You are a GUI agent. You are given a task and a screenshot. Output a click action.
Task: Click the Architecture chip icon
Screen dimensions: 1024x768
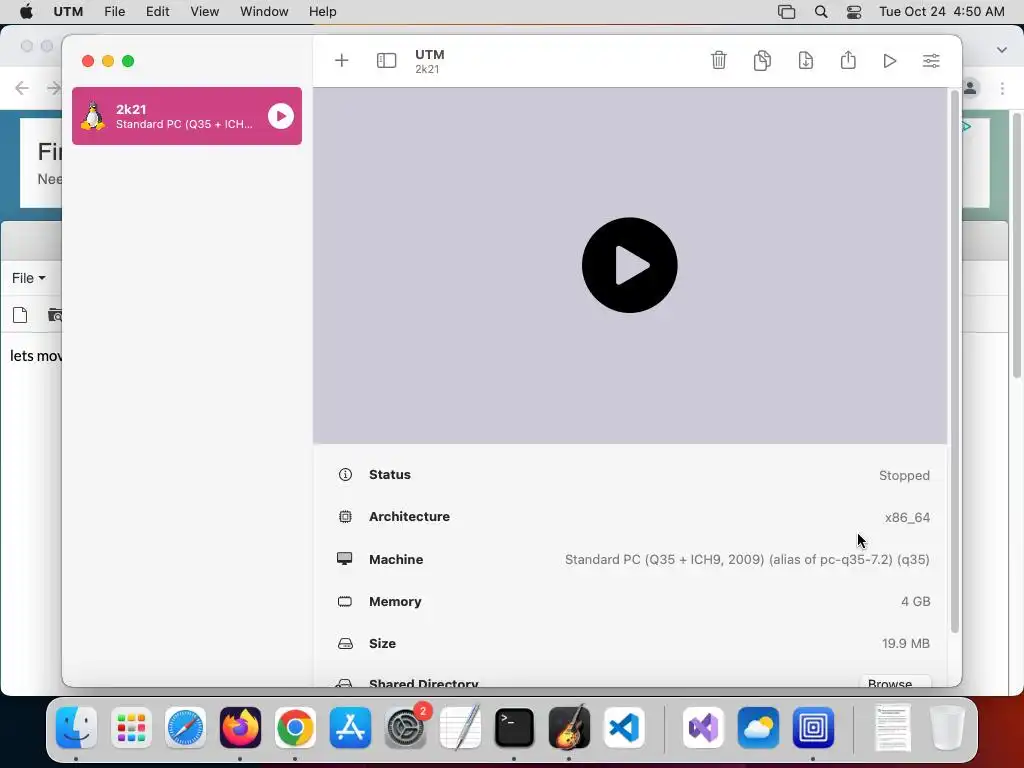tap(345, 517)
